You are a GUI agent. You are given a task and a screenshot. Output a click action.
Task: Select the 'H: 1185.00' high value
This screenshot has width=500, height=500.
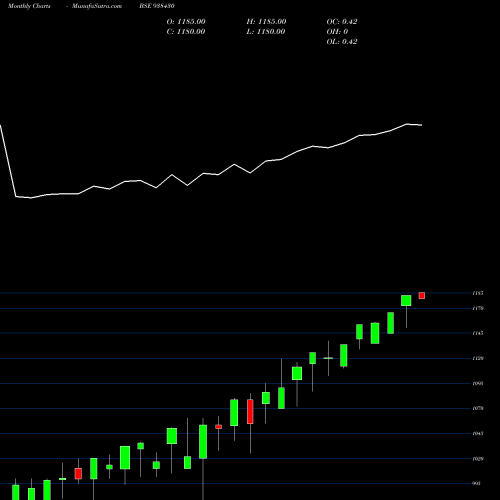tap(266, 22)
